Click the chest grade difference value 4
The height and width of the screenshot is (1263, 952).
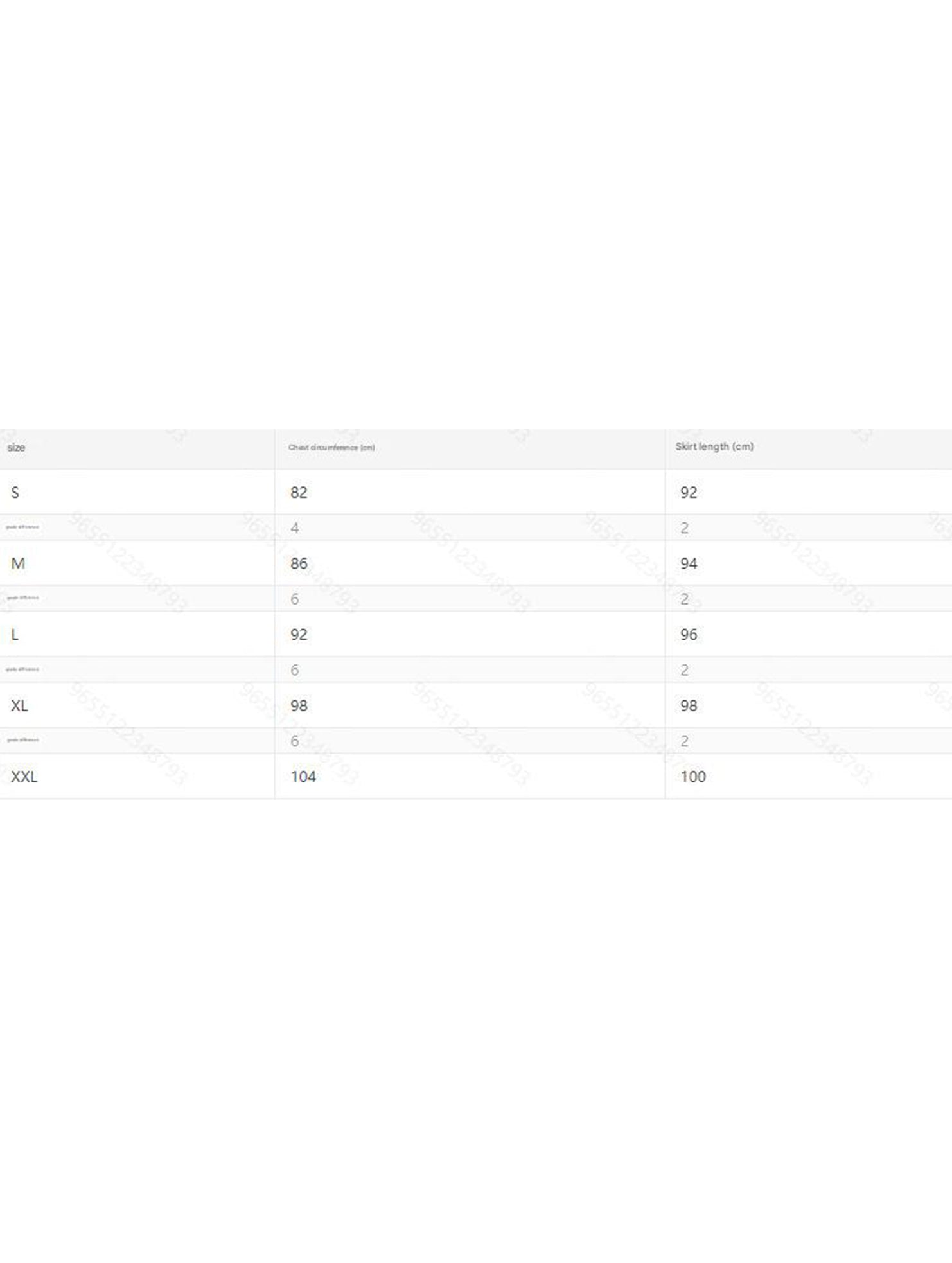[x=295, y=528]
